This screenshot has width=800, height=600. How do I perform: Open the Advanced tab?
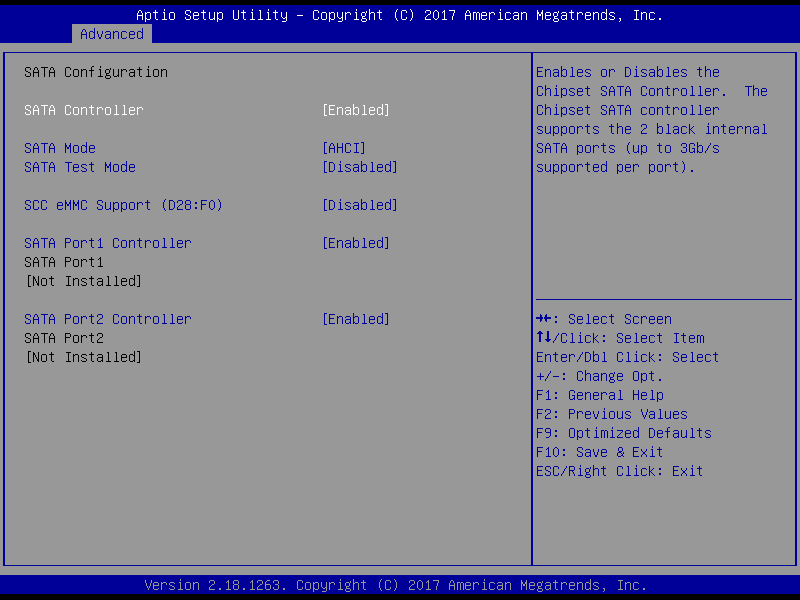[112, 34]
